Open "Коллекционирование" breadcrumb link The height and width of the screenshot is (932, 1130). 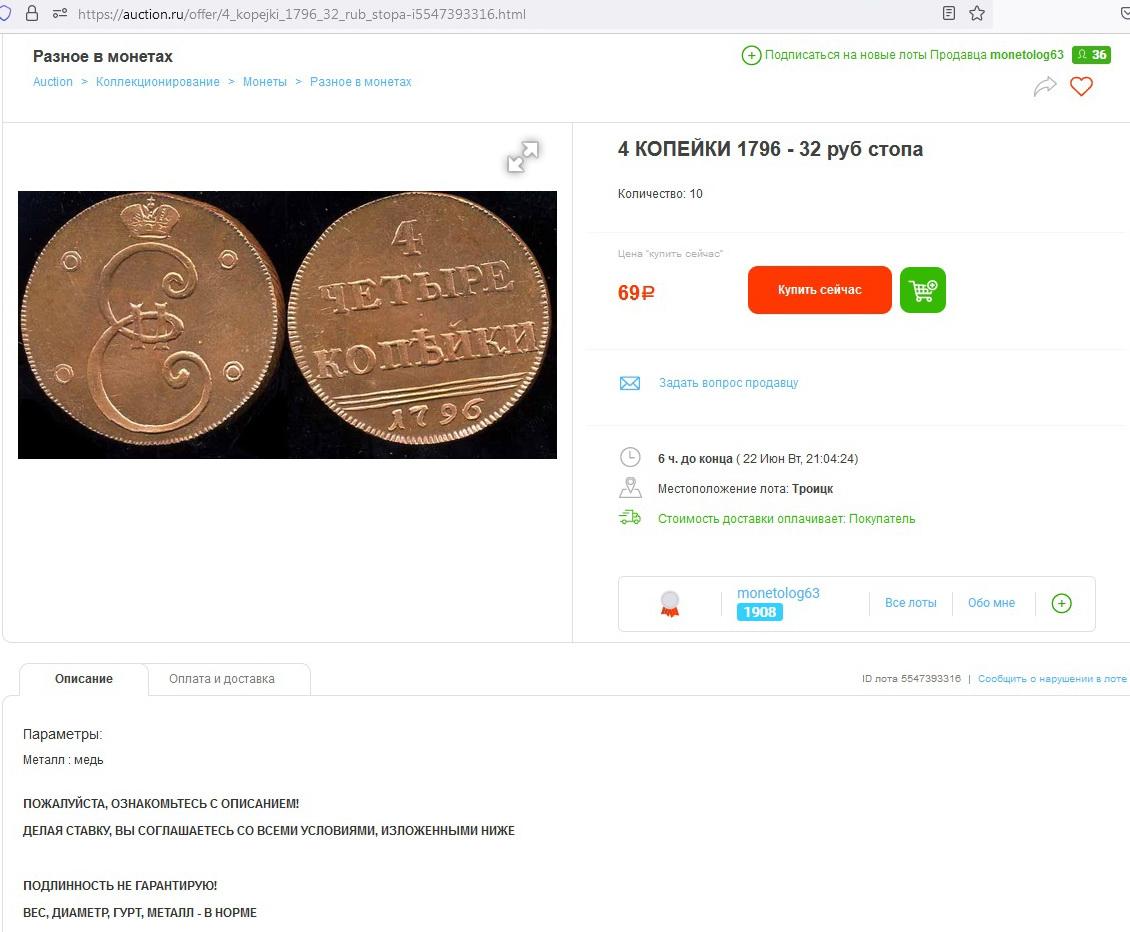(158, 82)
